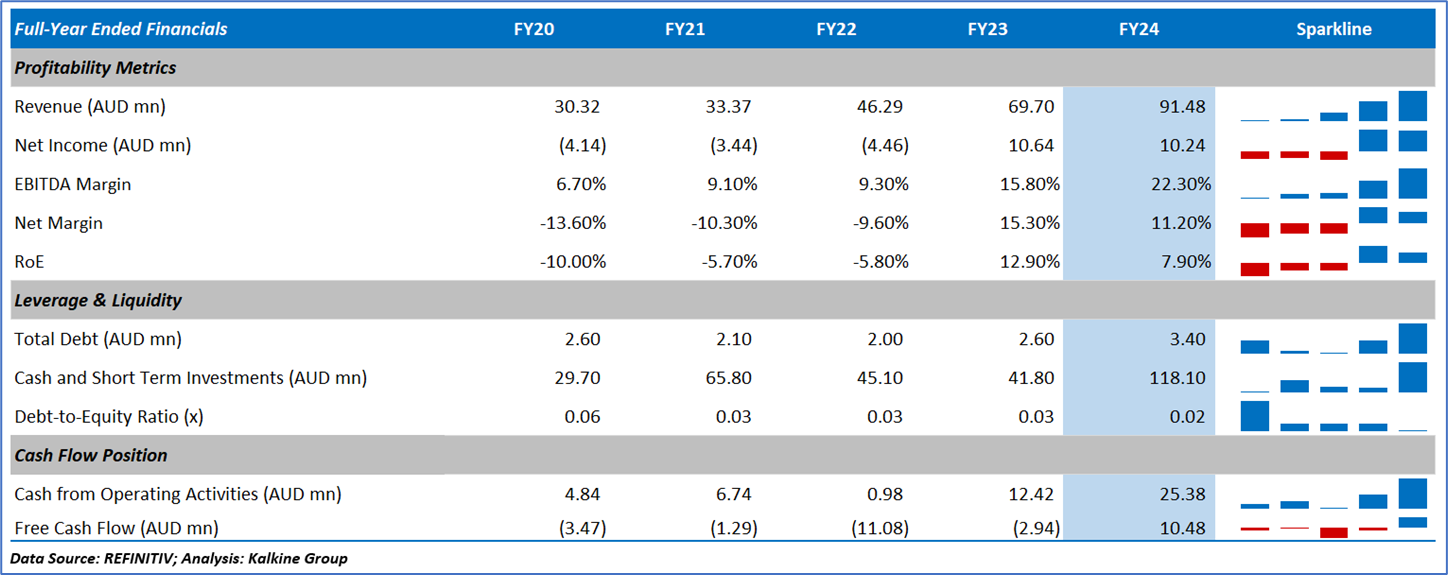Select the Cash from Operating Activities sparkline

click(1333, 495)
